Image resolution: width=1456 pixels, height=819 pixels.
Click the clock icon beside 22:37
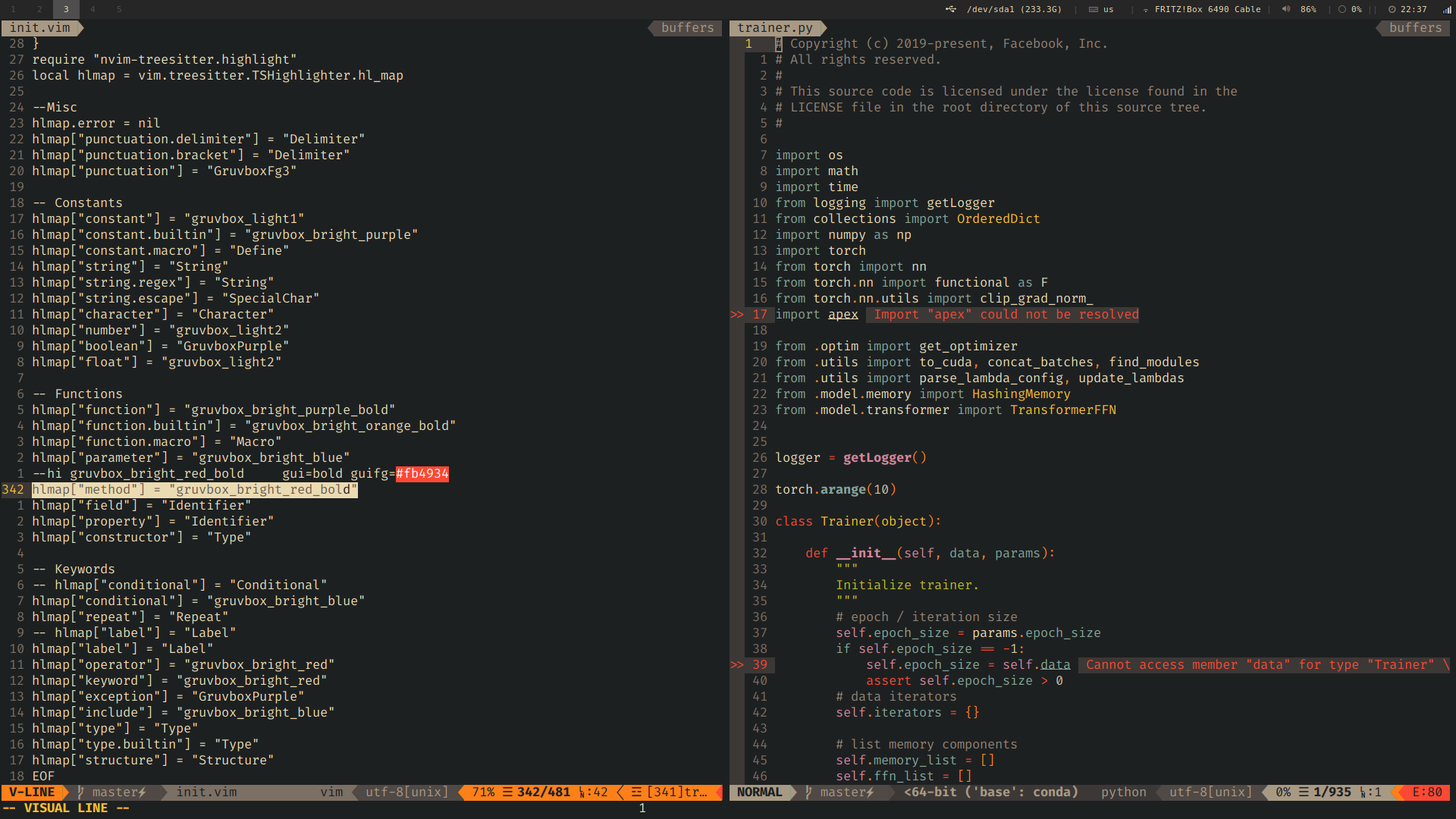1392,9
